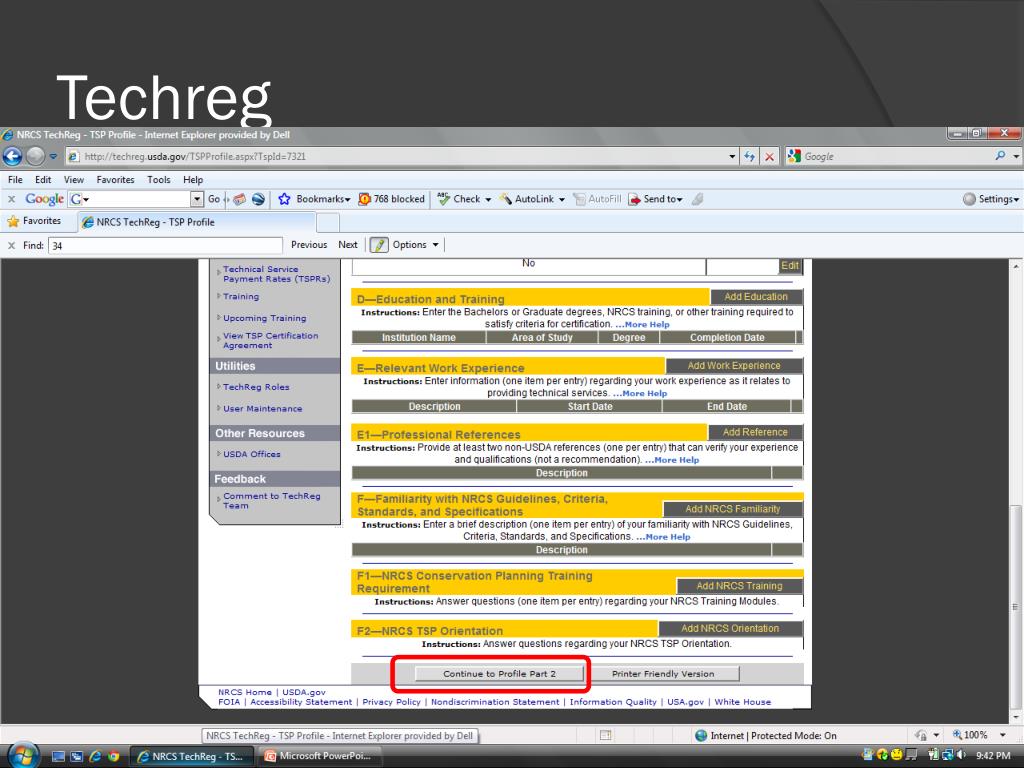
Task: Click the Add Education button
Action: pos(756,296)
